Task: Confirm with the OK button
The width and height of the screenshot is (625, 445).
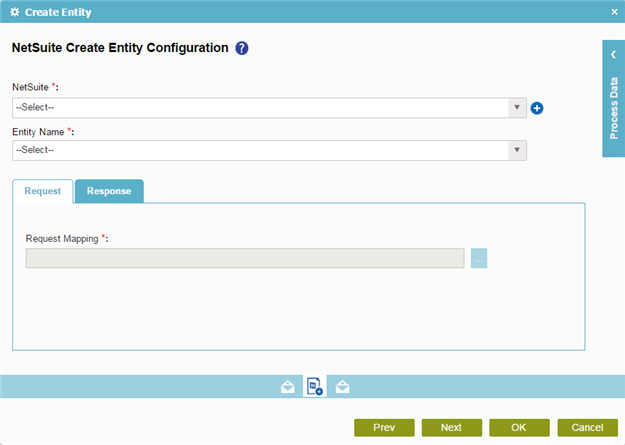Action: point(519,427)
